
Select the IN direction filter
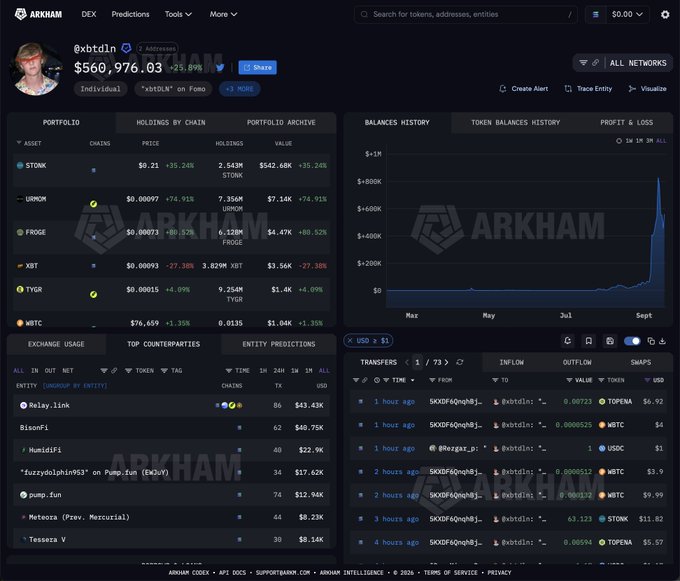click(x=34, y=371)
